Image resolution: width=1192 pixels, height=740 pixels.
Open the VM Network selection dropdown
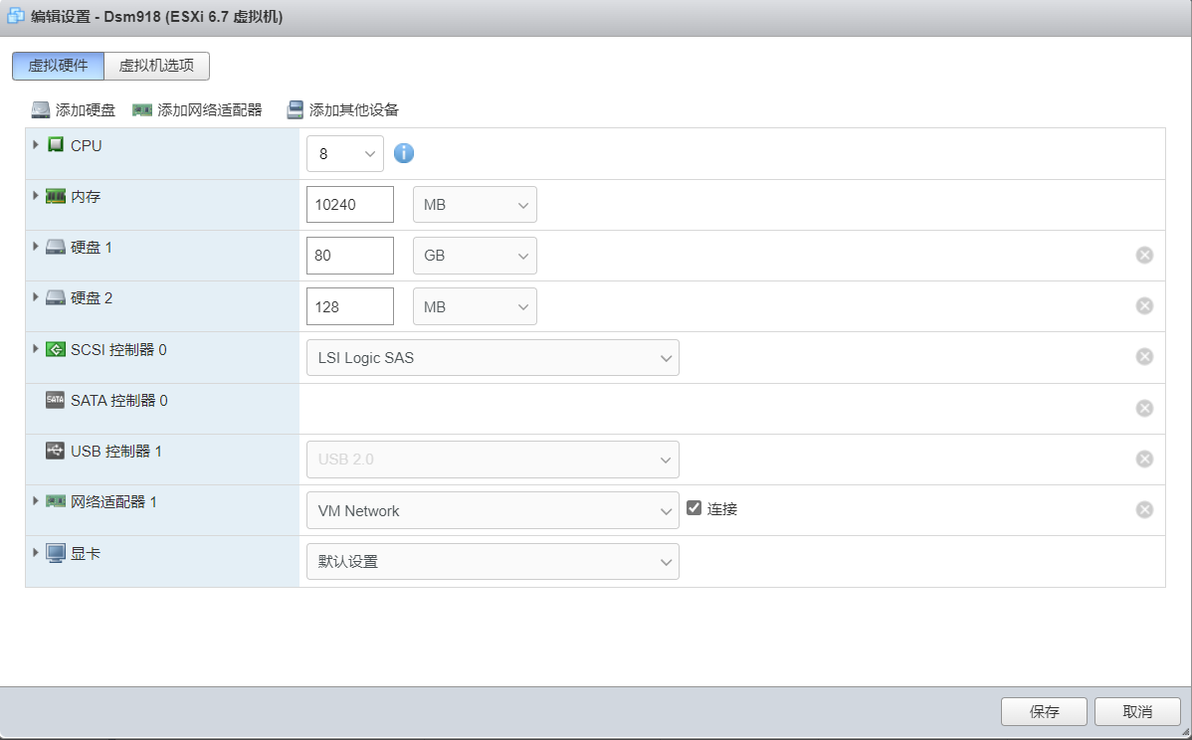click(x=493, y=510)
